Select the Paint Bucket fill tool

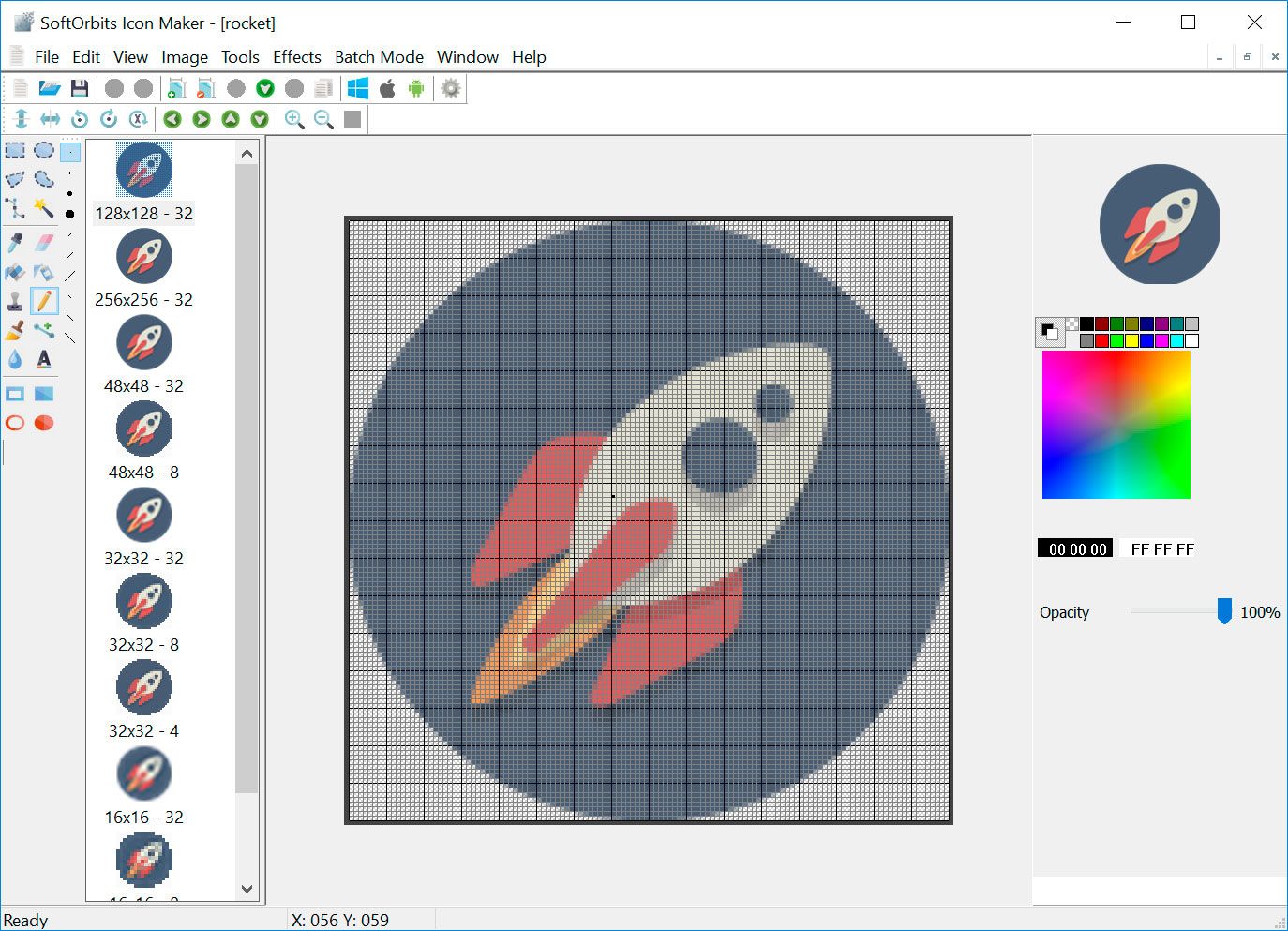pos(14,272)
